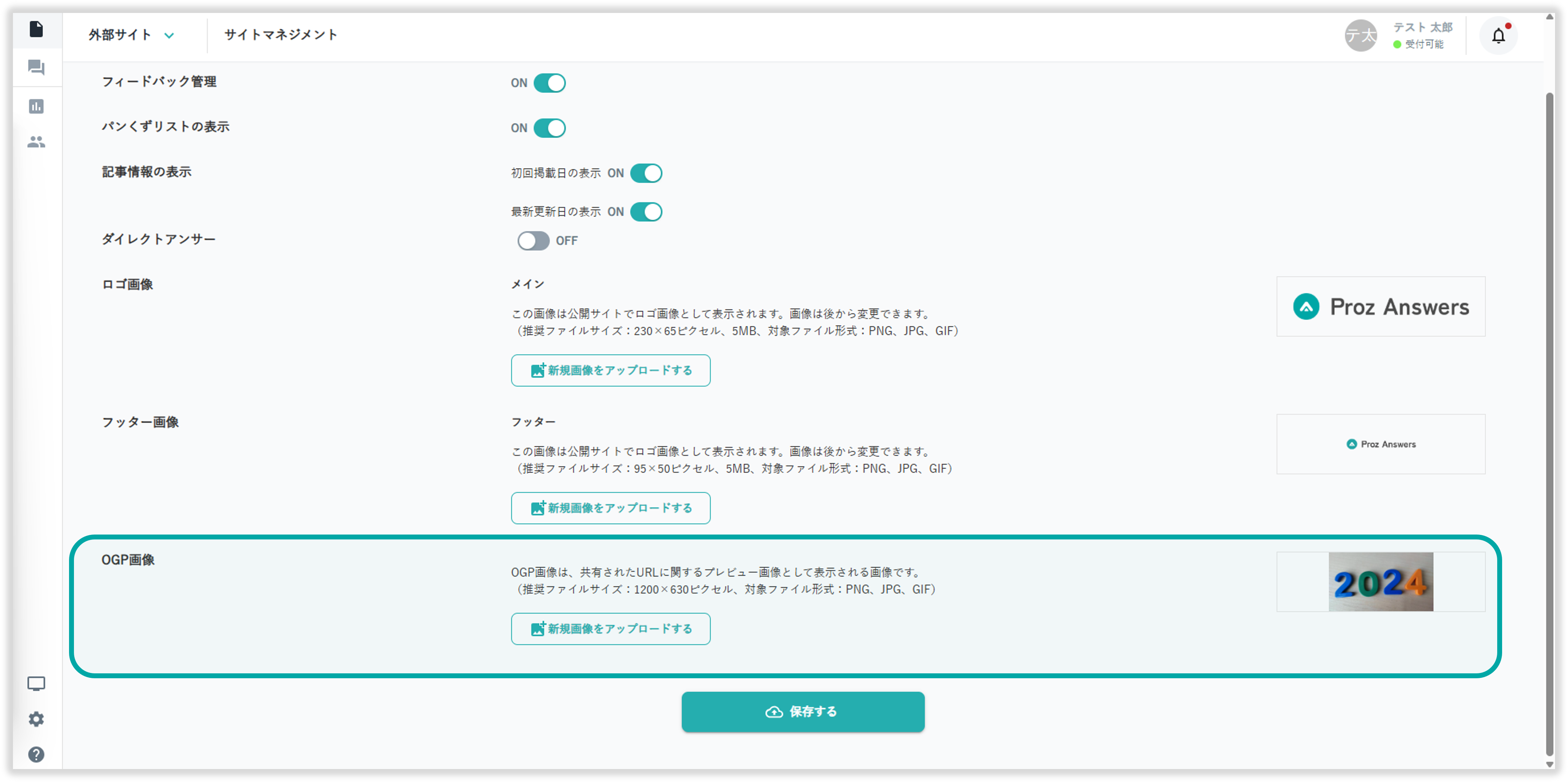Open the notification bell
Image resolution: width=1568 pixels, height=782 pixels.
[1498, 35]
